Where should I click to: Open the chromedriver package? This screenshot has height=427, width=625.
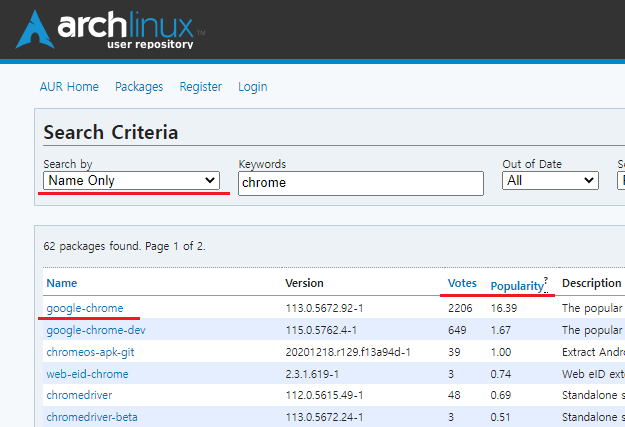[x=79, y=395]
